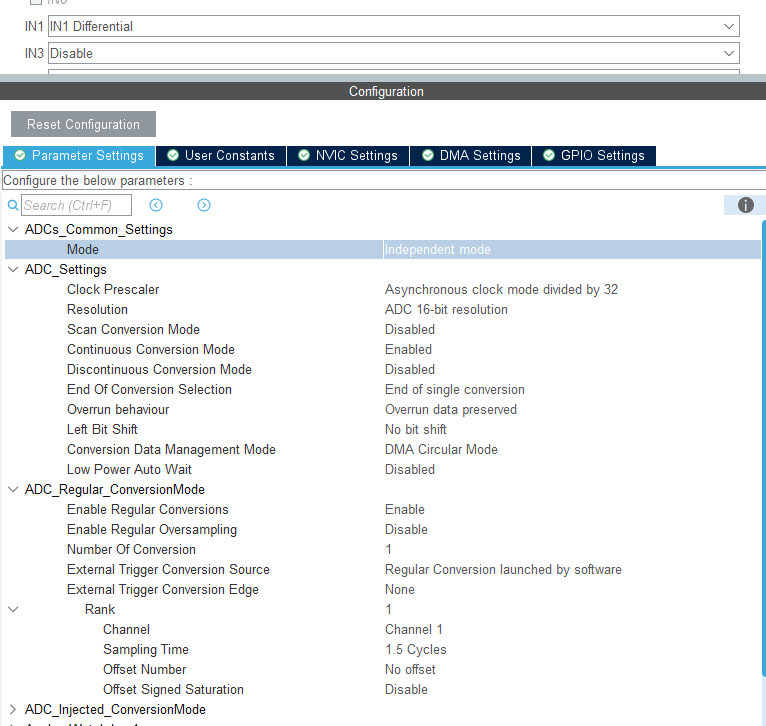This screenshot has height=726, width=766.
Task: Switch to User Constants tab
Action: 221,156
